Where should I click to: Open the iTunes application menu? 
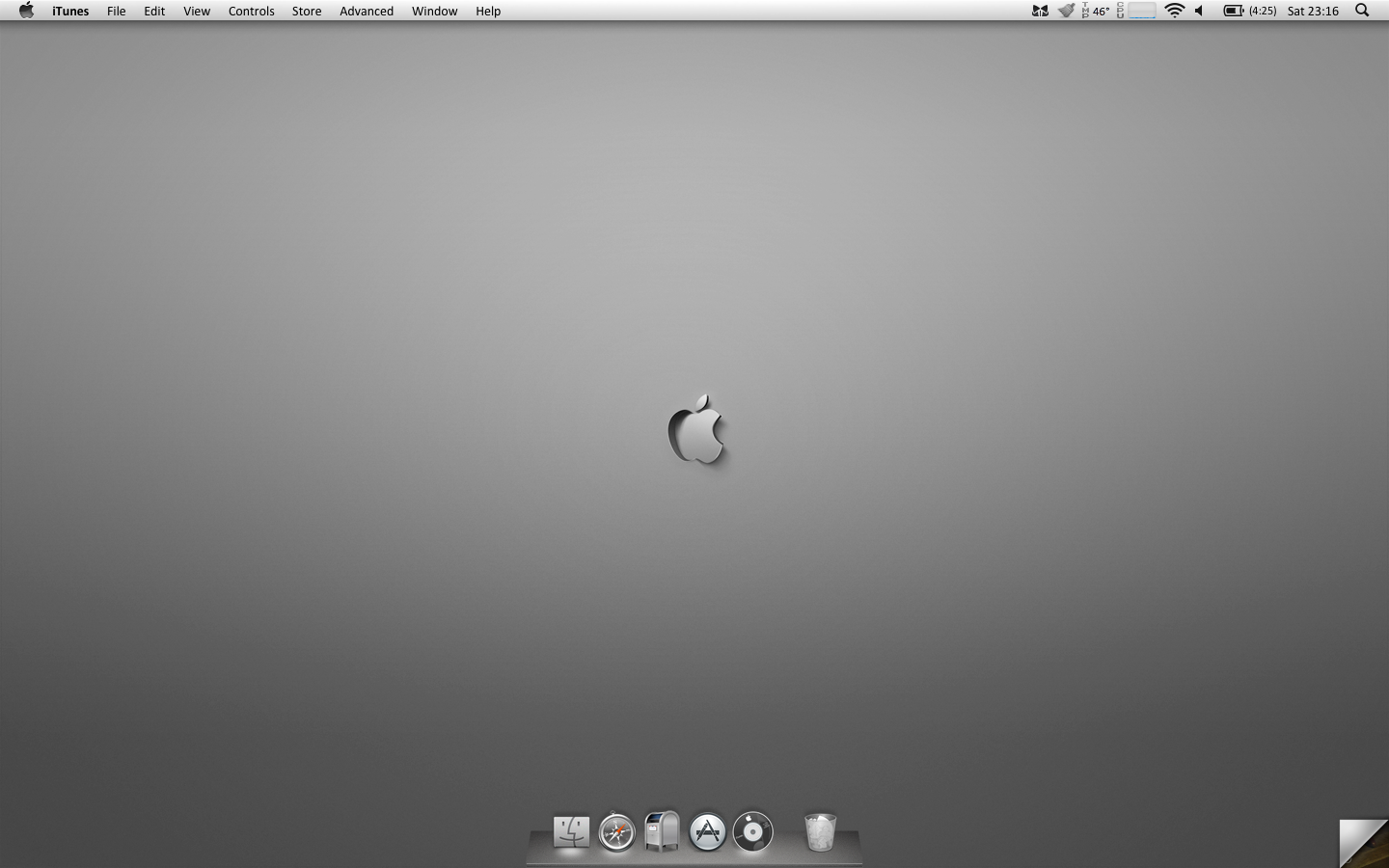pos(70,11)
